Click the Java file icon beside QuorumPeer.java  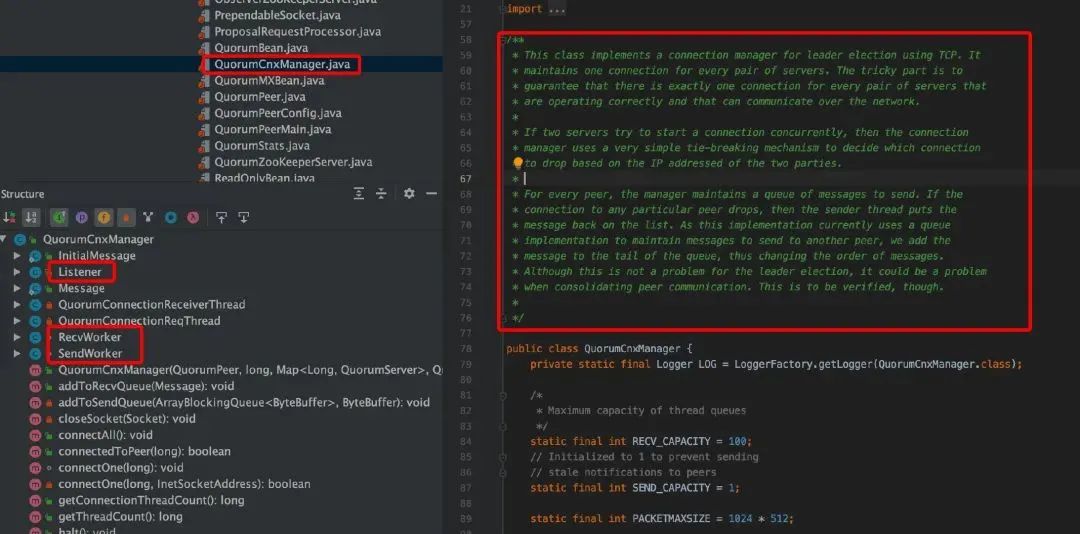point(203,97)
